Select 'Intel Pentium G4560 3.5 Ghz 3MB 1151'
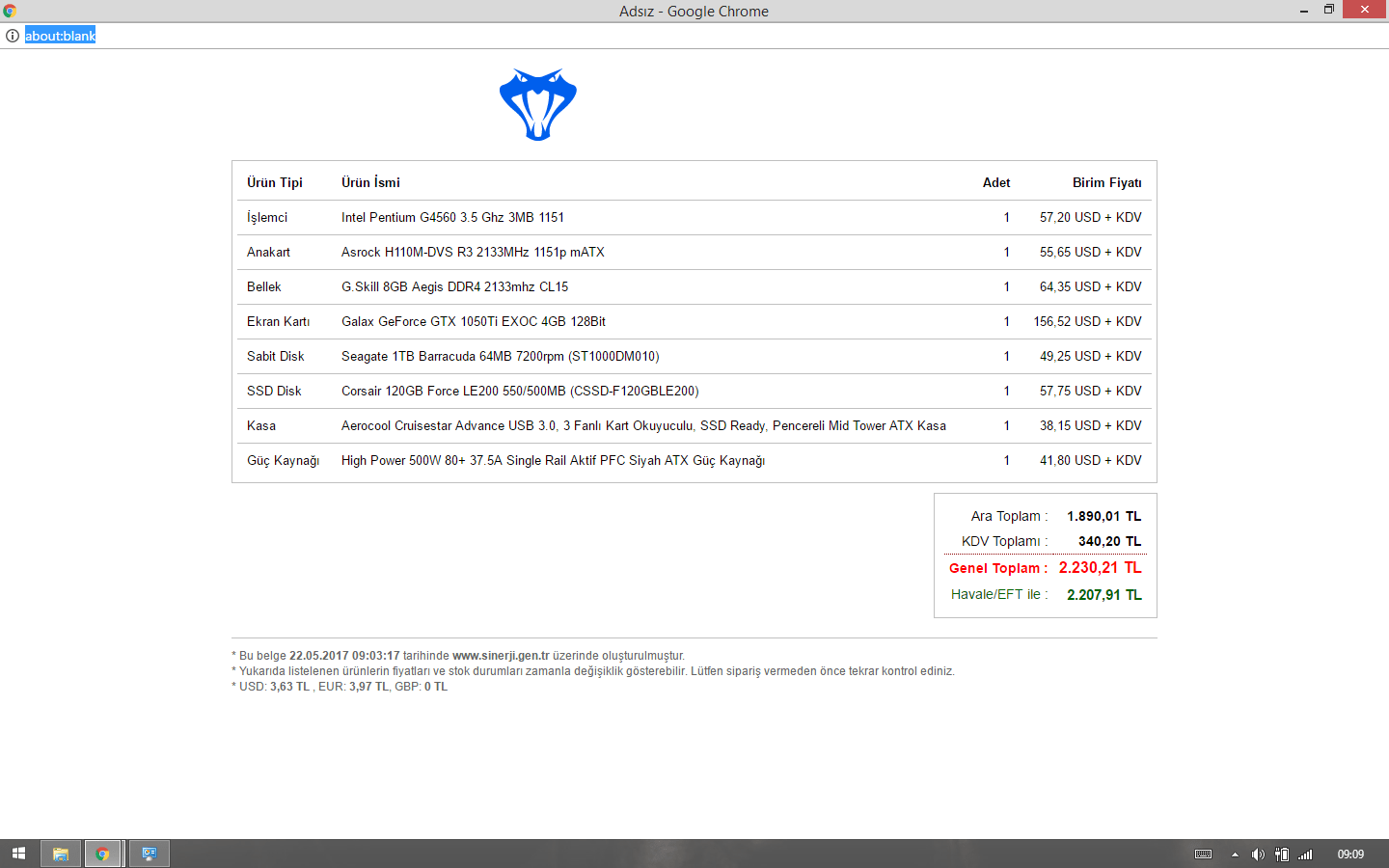The width and height of the screenshot is (1389, 868). pos(452,217)
